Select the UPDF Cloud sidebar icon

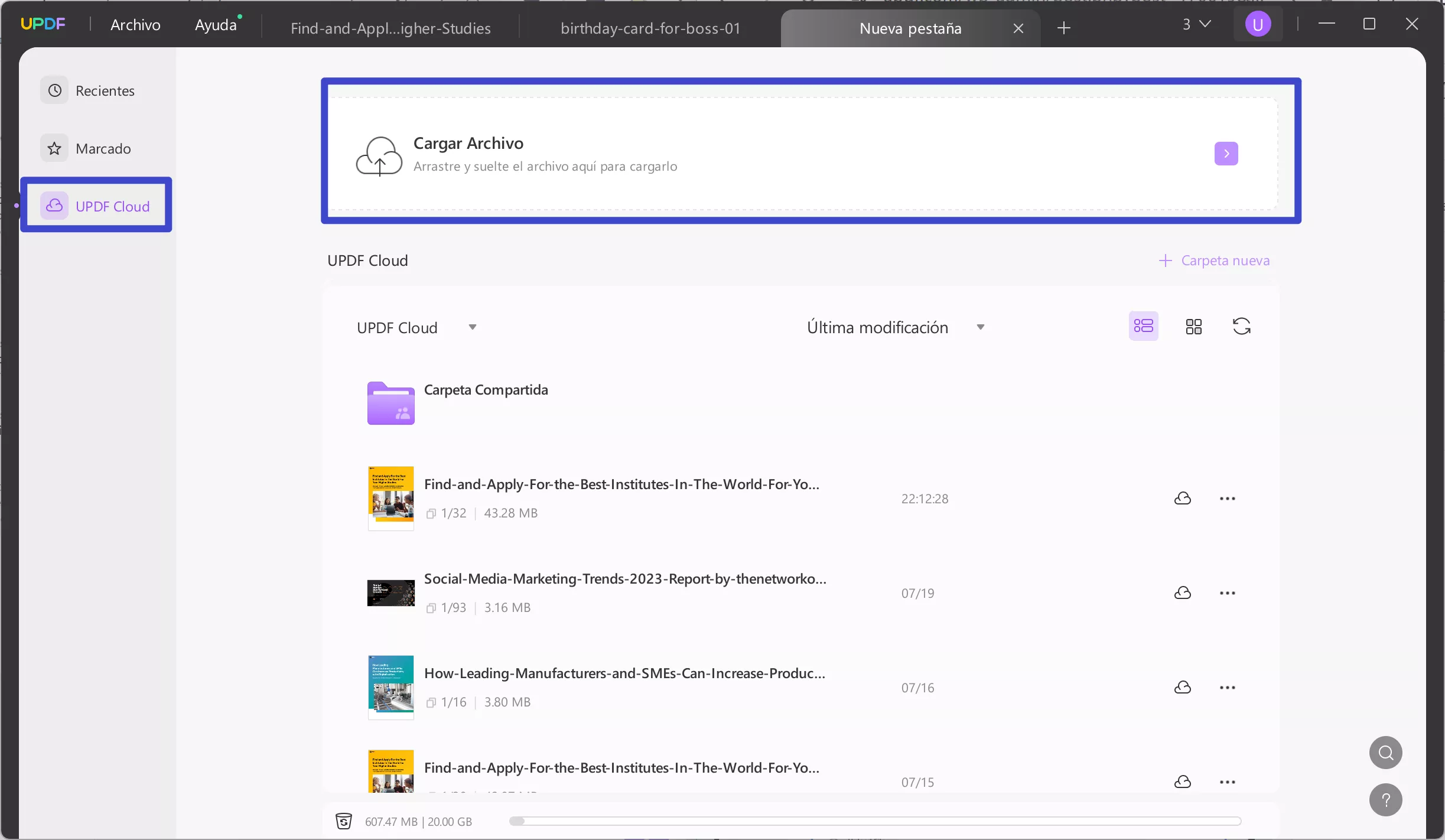(54, 206)
